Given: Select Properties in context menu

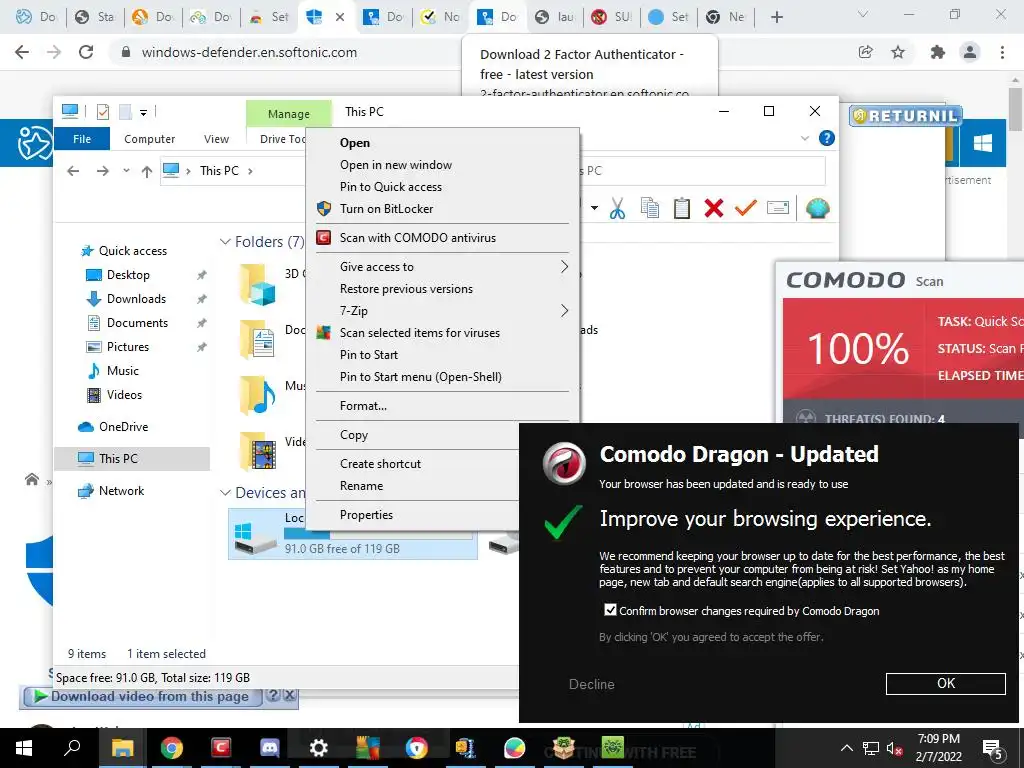Looking at the screenshot, I should pyautogui.click(x=366, y=515).
